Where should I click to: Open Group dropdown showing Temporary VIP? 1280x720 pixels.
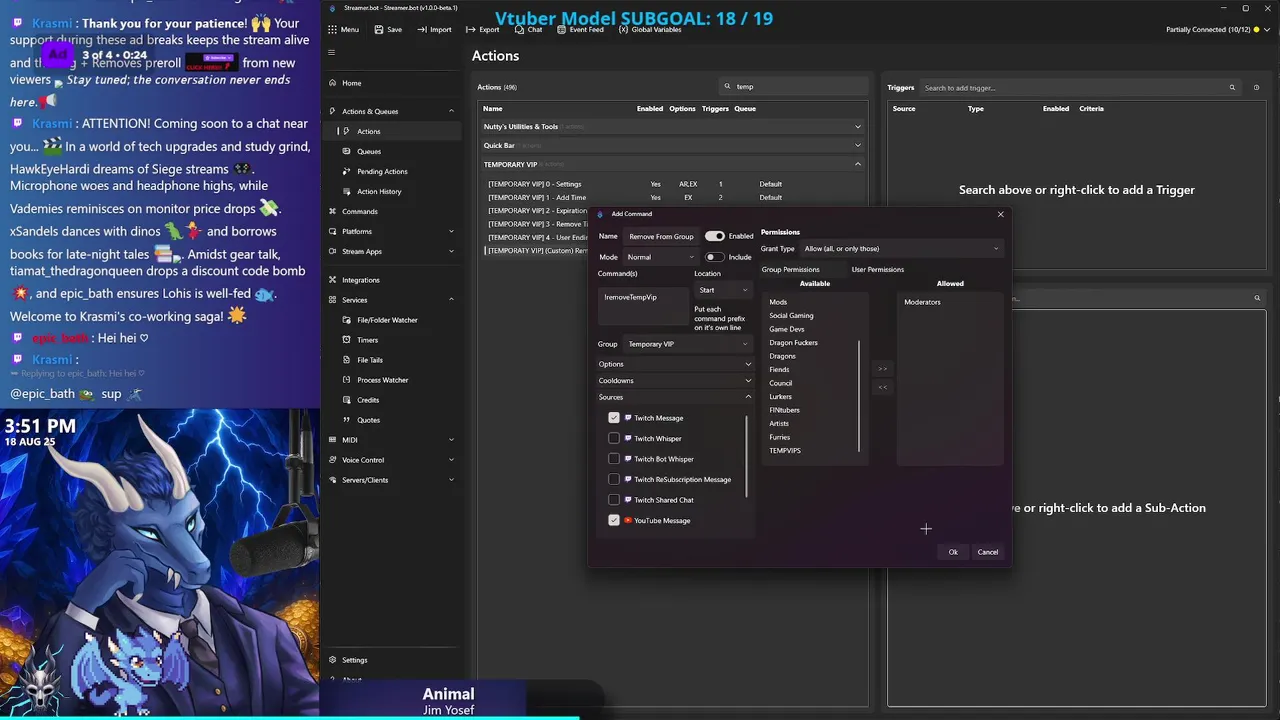pyautogui.click(x=687, y=344)
